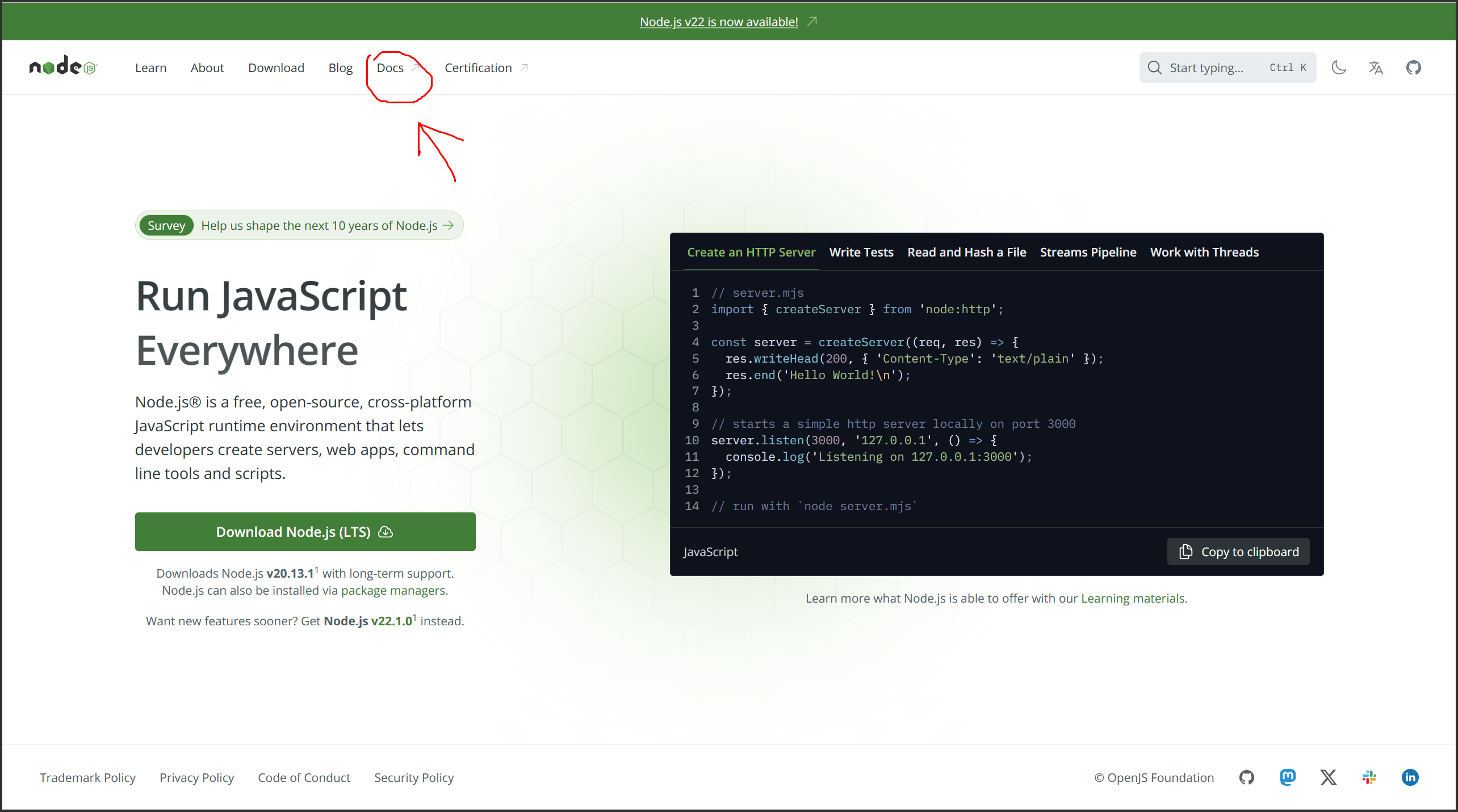The width and height of the screenshot is (1458, 812).
Task: Open the LinkedIn footer icon
Action: click(x=1410, y=777)
